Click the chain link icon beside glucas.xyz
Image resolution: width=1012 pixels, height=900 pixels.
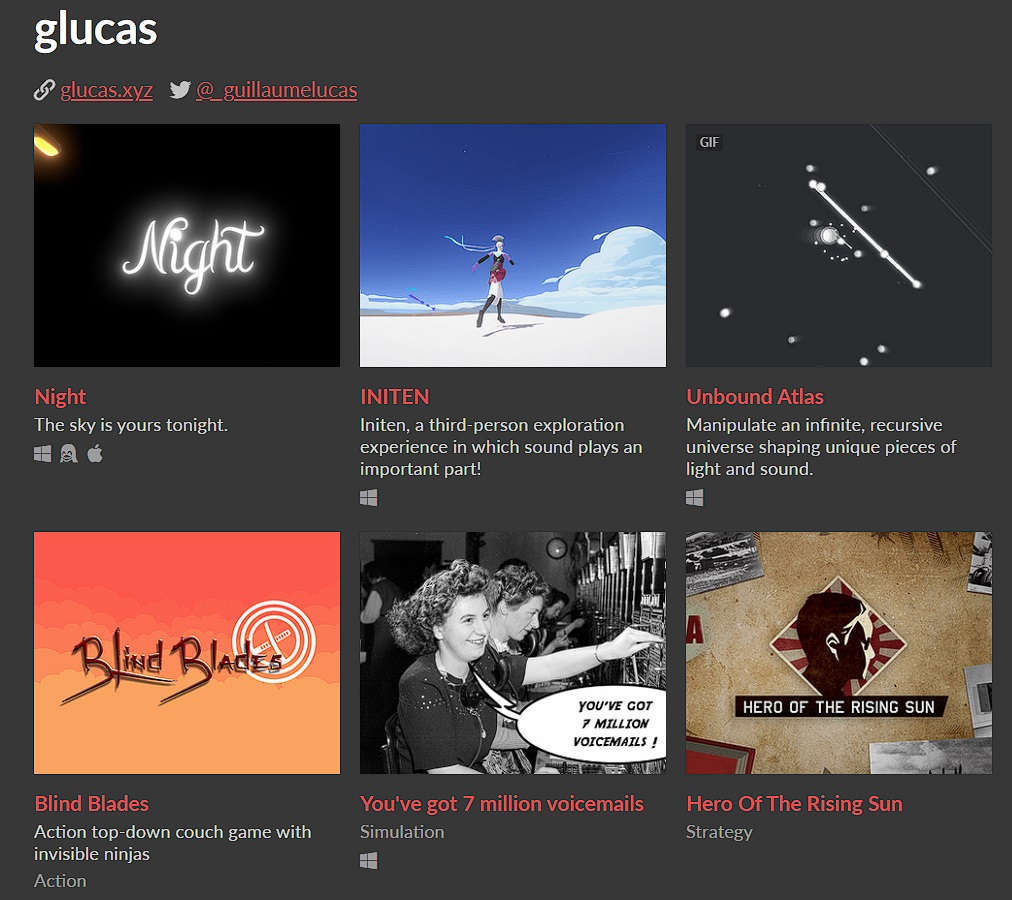pyautogui.click(x=44, y=90)
